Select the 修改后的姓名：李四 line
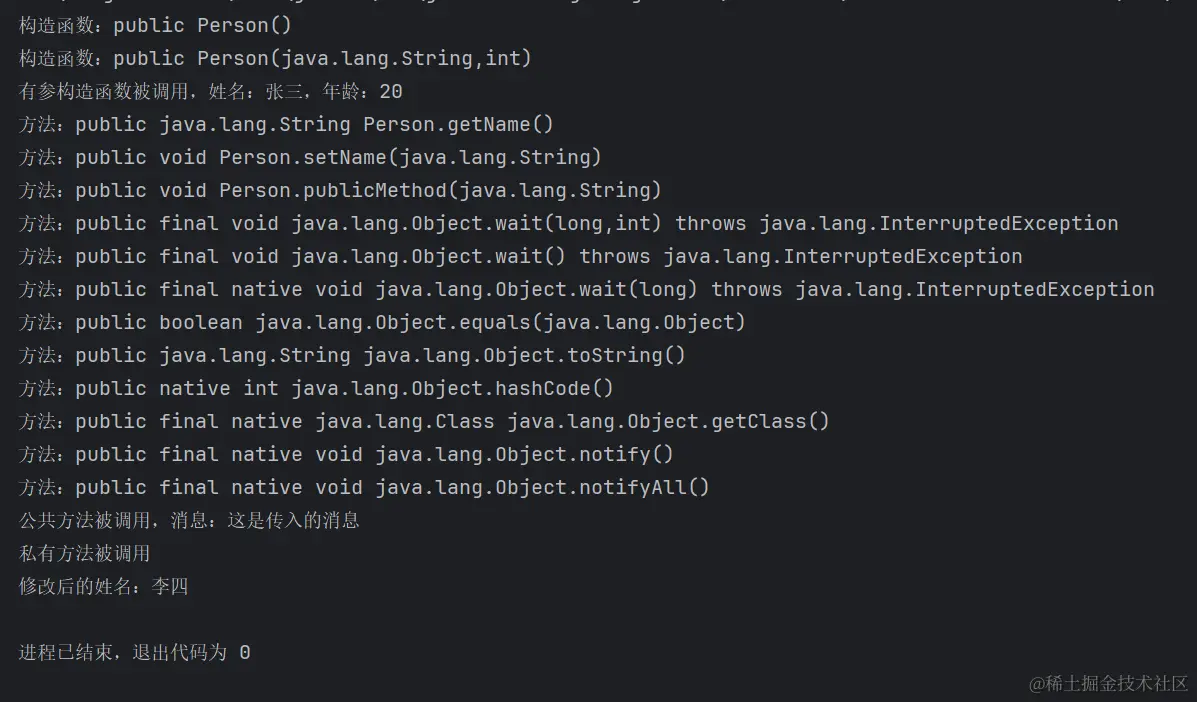1197x702 pixels. (x=103, y=587)
